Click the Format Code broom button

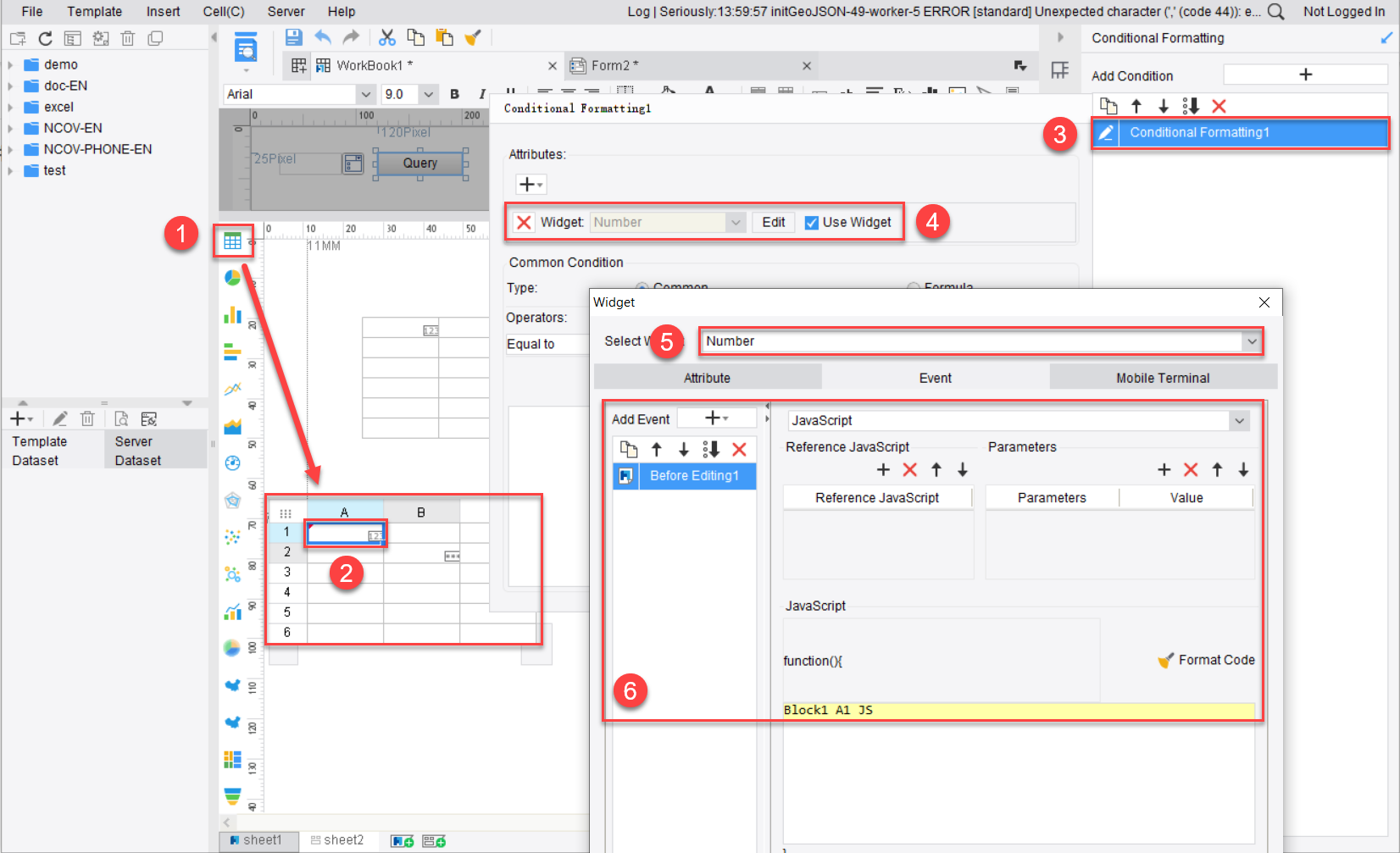pyautogui.click(x=1206, y=661)
